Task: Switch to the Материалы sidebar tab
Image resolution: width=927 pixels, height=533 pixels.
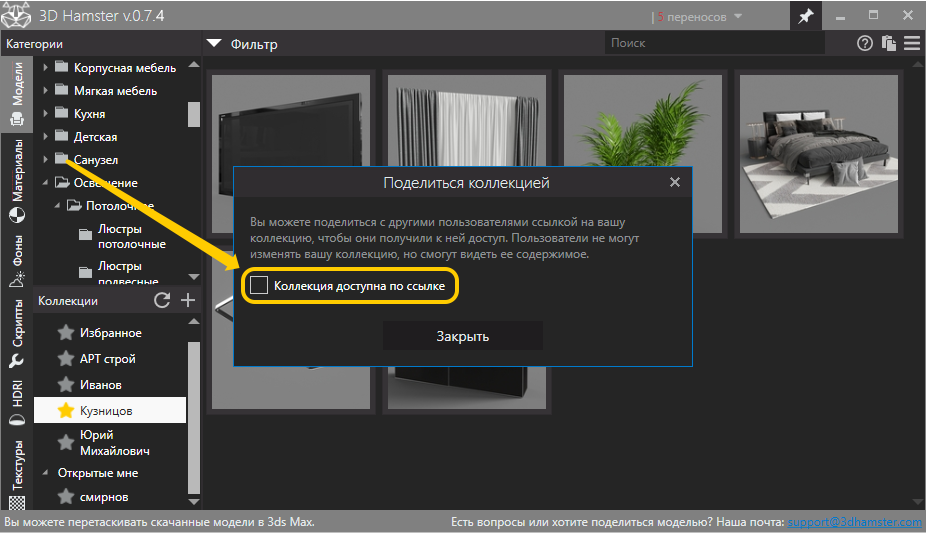Action: (x=17, y=181)
